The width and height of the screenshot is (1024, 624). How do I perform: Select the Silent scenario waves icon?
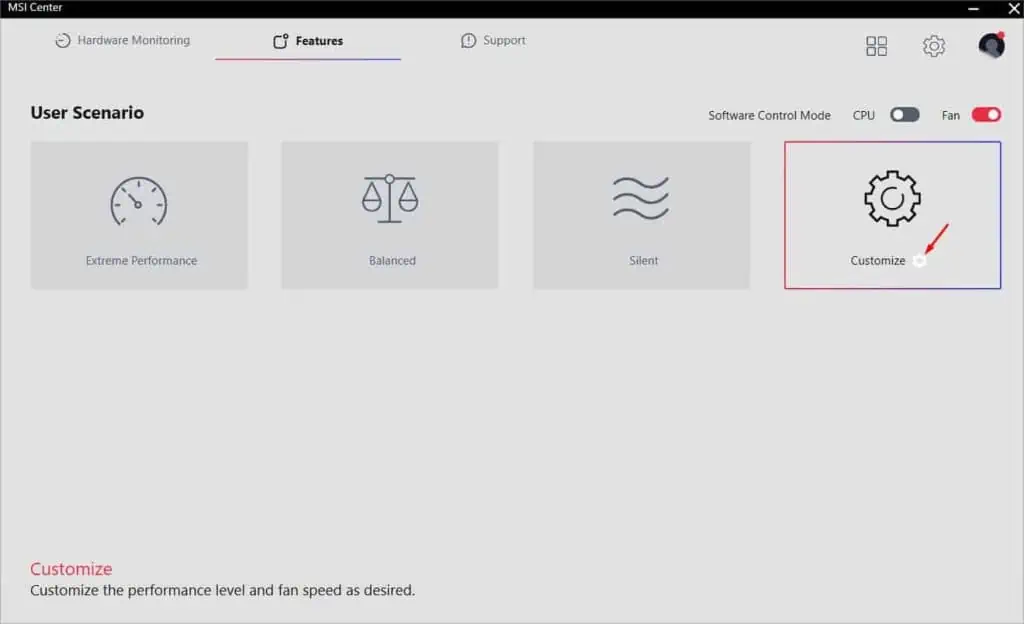(641, 199)
